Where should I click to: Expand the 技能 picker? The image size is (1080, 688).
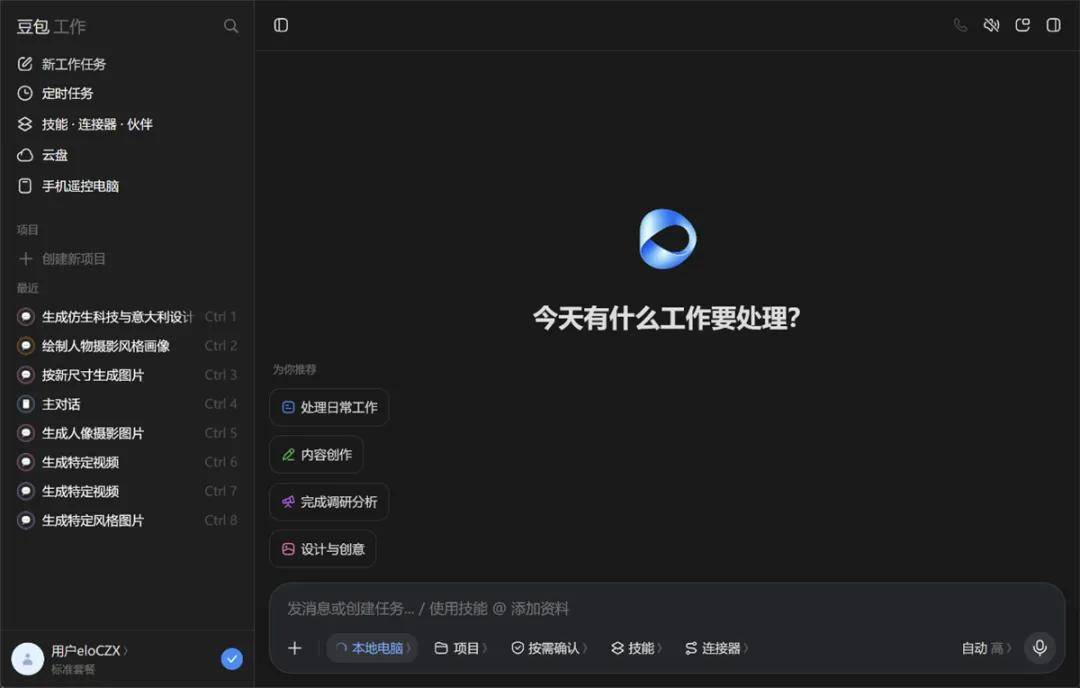[x=636, y=648]
